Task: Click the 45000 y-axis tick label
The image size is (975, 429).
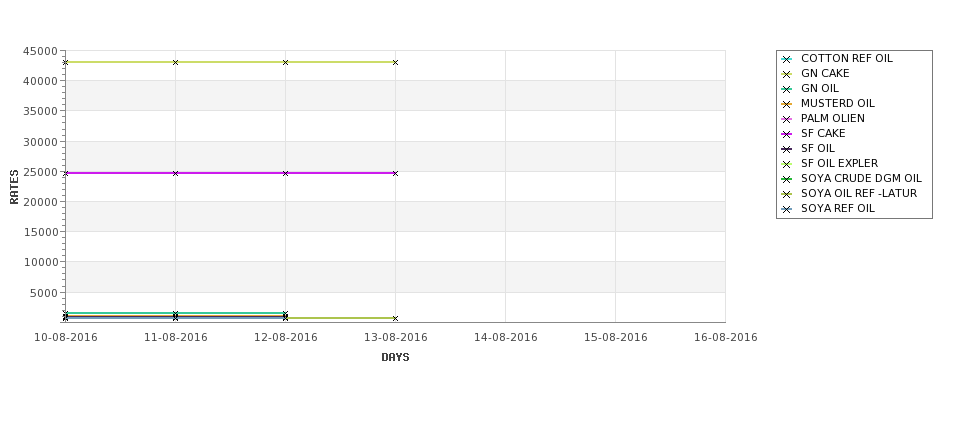Action: (40, 51)
